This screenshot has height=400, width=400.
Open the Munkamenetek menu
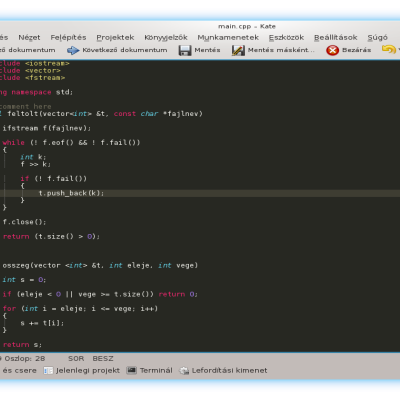coord(228,37)
